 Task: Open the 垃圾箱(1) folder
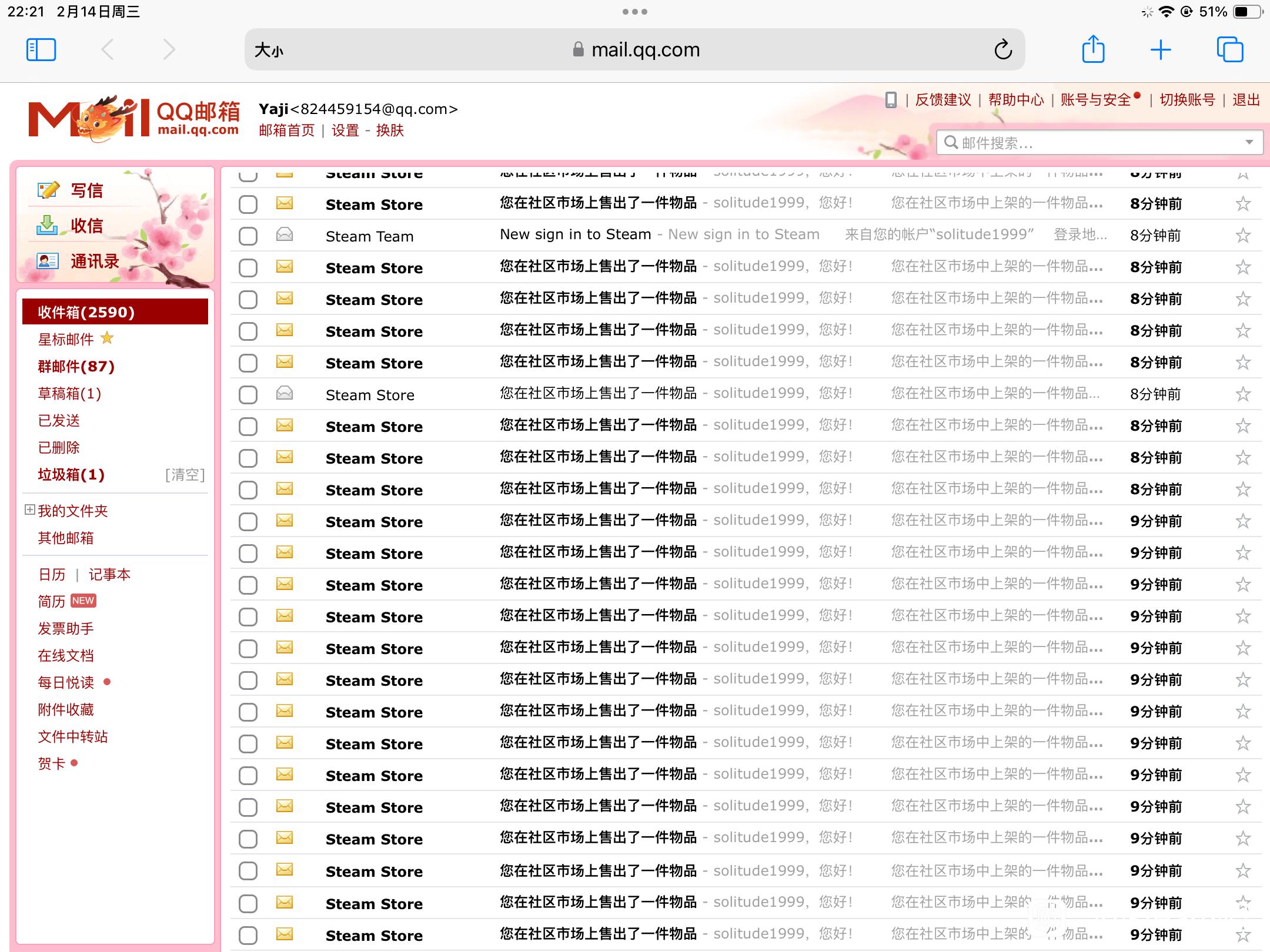71,474
